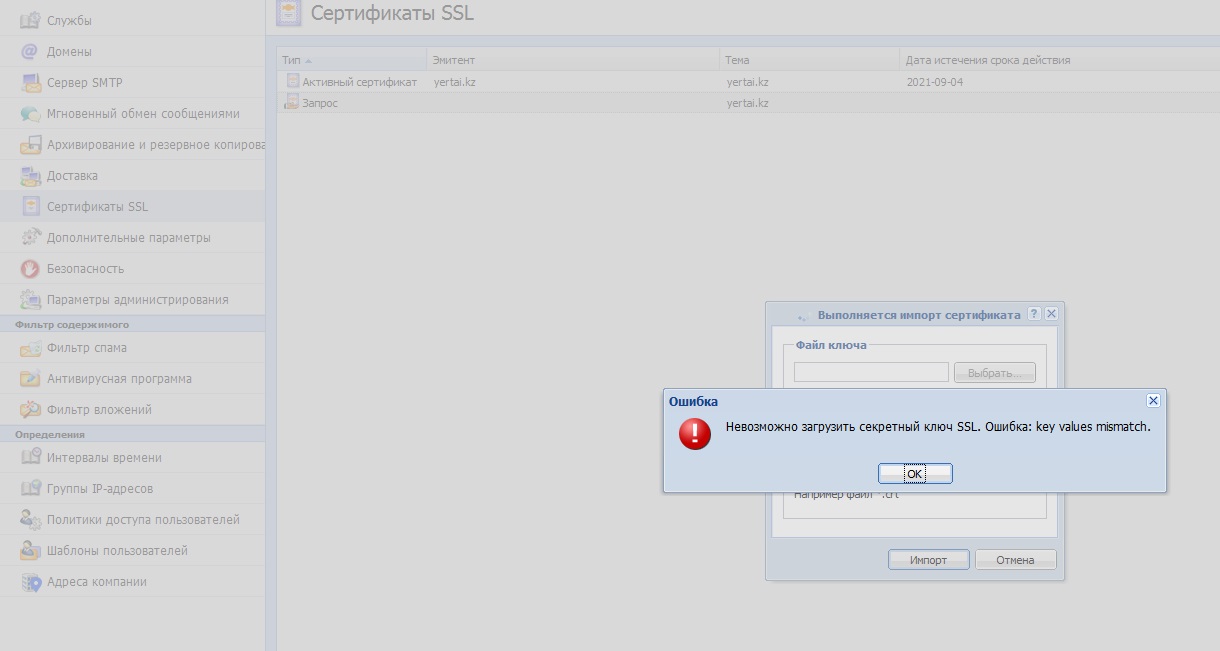Click Дата истечения срока действия header

click(988, 60)
